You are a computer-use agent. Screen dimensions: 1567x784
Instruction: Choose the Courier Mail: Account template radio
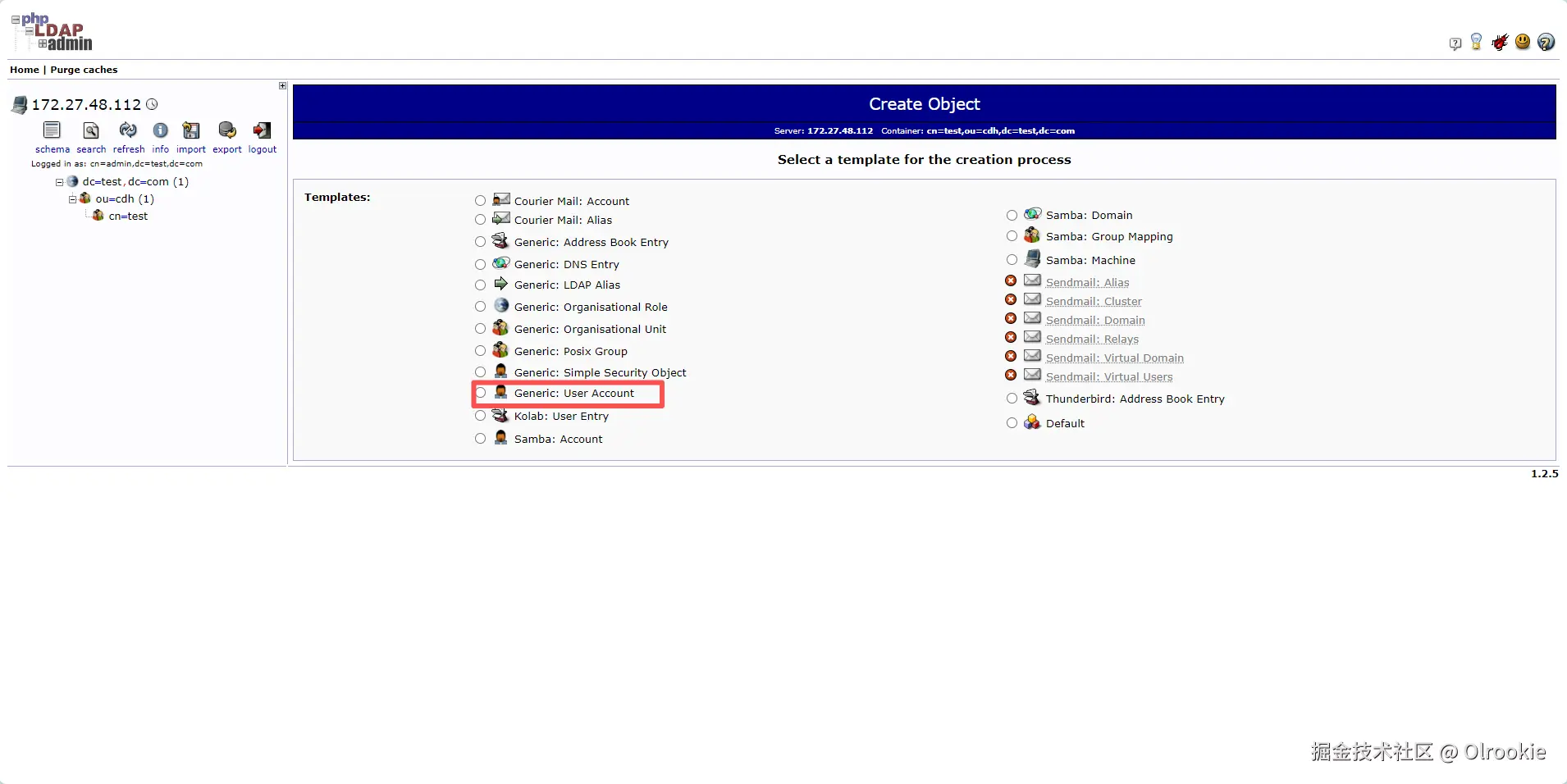(x=481, y=201)
